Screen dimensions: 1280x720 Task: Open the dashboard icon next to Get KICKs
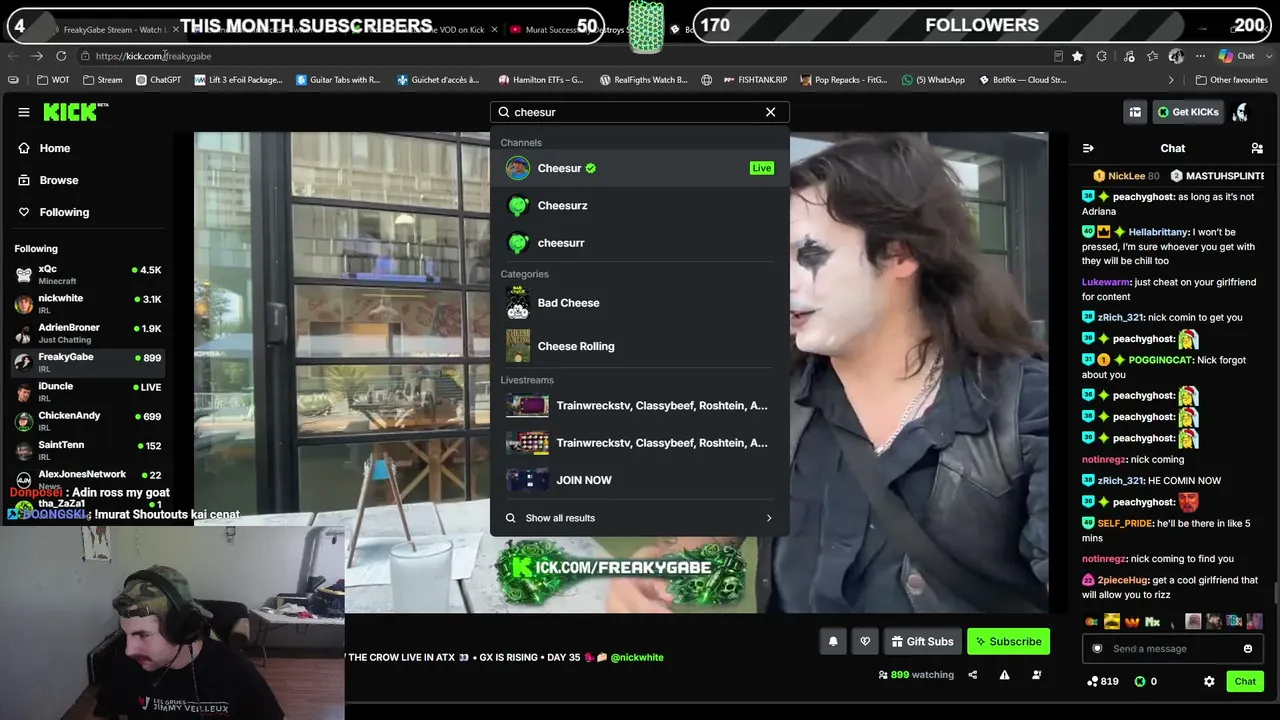(1135, 112)
